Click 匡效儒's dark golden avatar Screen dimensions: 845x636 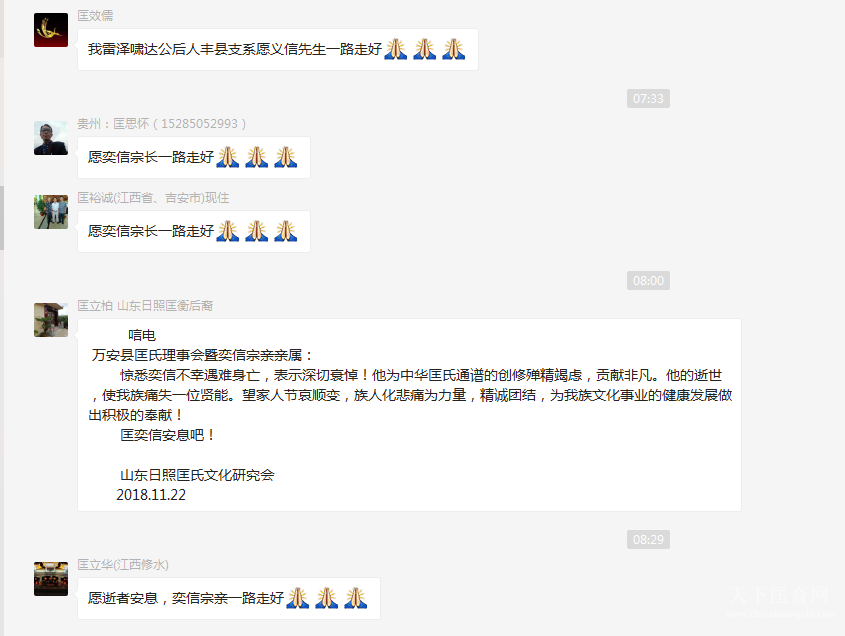point(51,30)
